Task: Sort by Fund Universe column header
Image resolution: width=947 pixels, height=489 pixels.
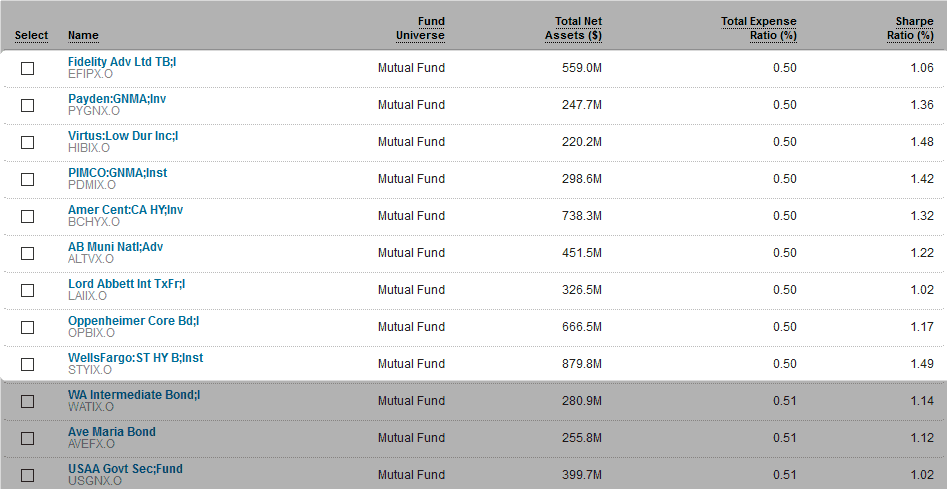Action: (420, 29)
